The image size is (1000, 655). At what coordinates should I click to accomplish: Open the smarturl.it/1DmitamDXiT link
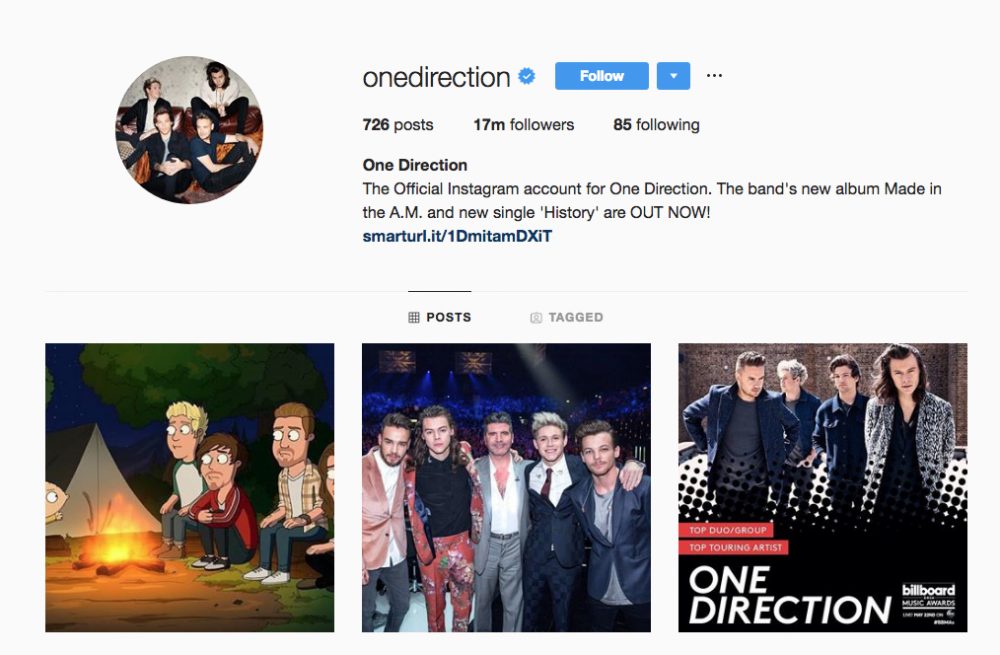click(x=457, y=237)
